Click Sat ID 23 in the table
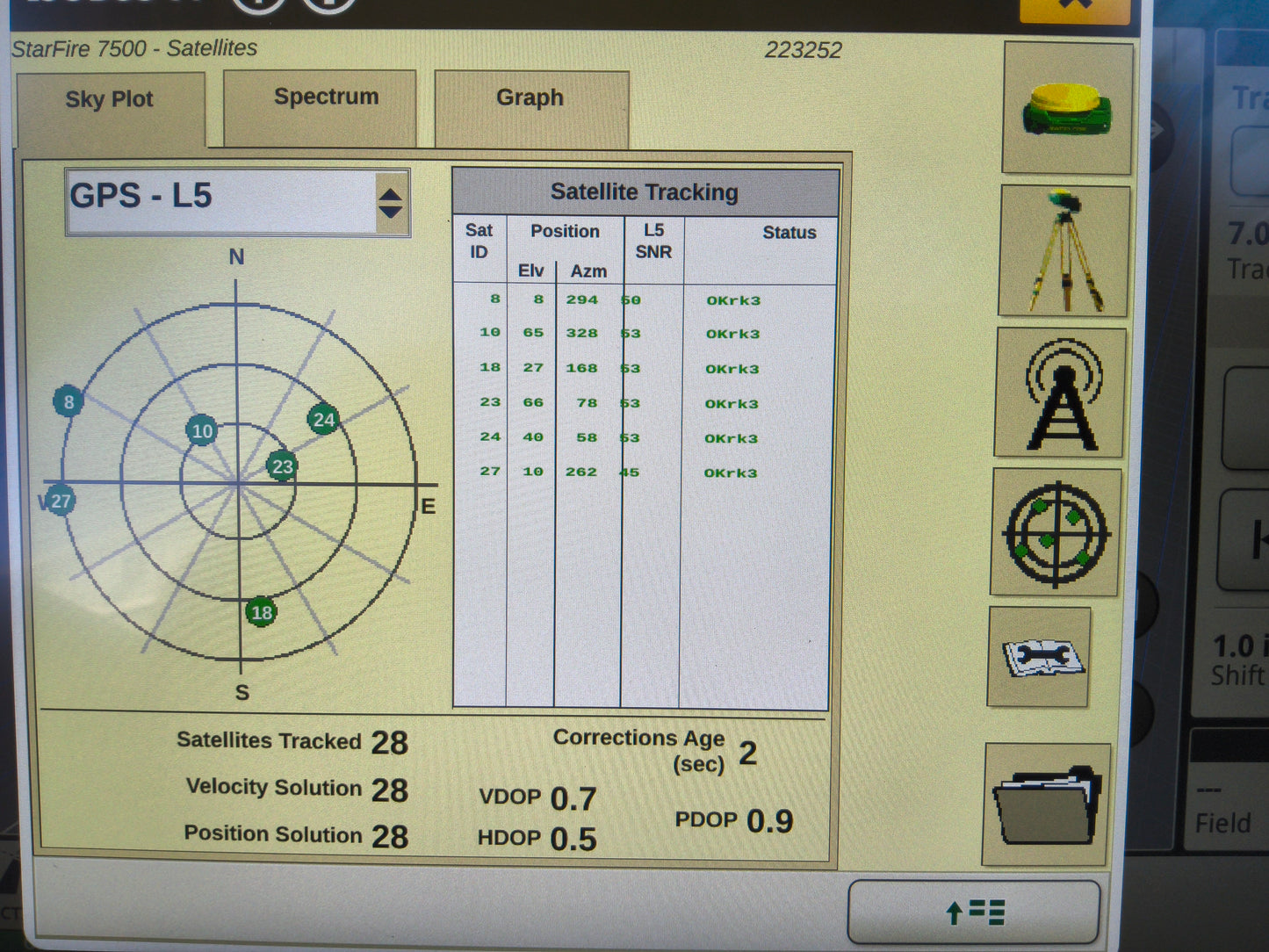The height and width of the screenshot is (952, 1269). 490,402
